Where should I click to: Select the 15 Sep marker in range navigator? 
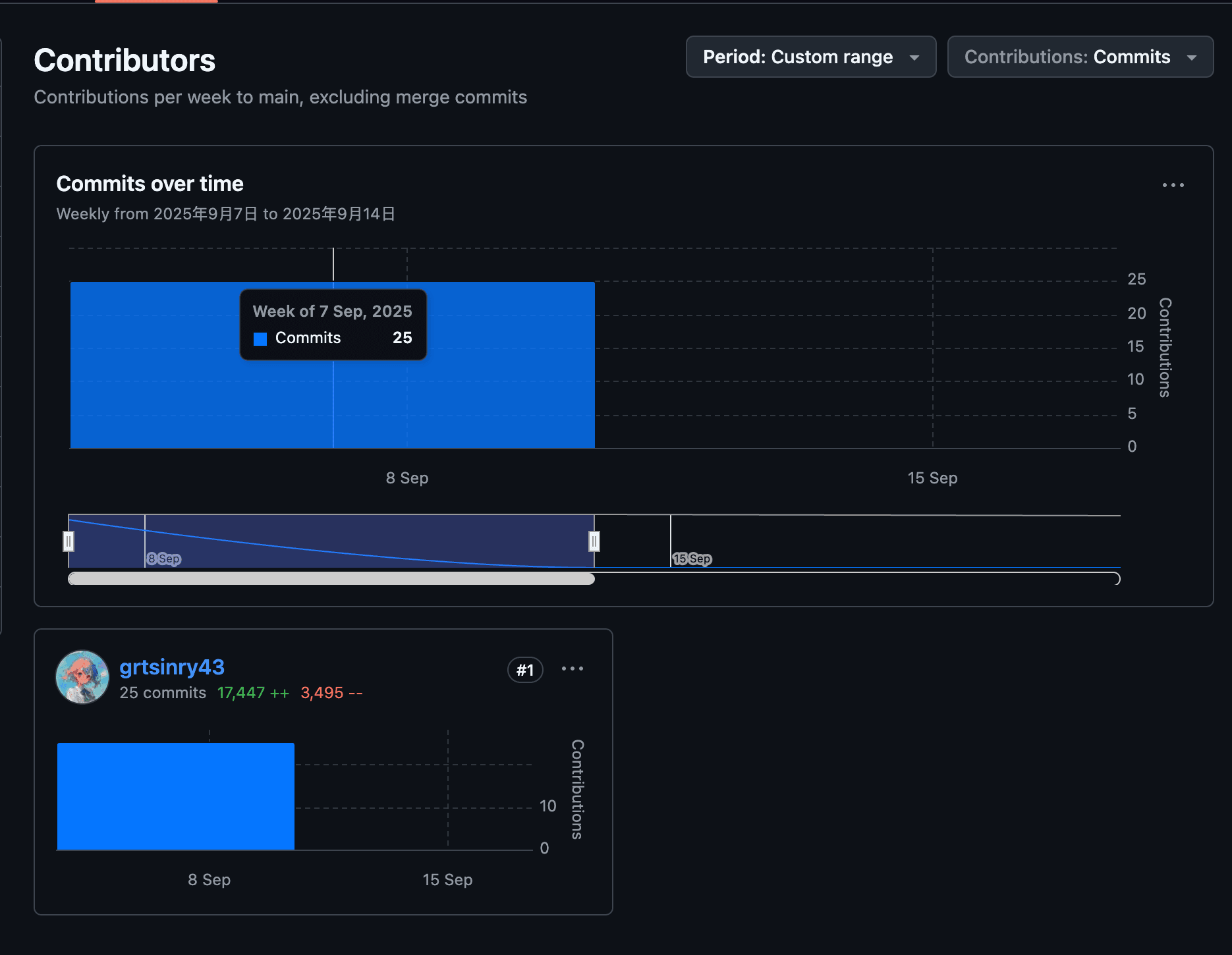692,559
